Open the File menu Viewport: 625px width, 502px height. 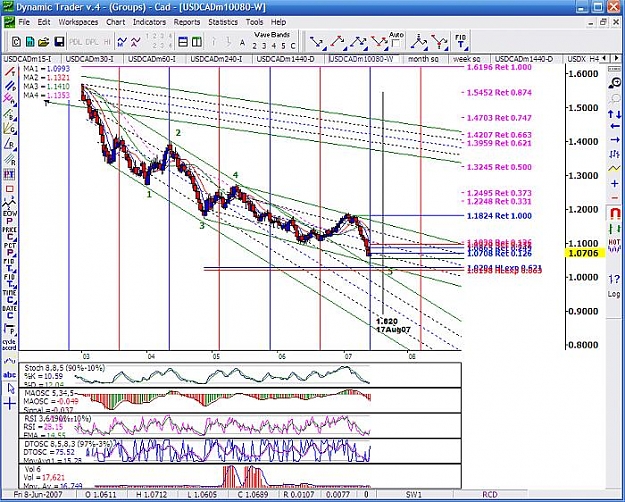click(24, 22)
